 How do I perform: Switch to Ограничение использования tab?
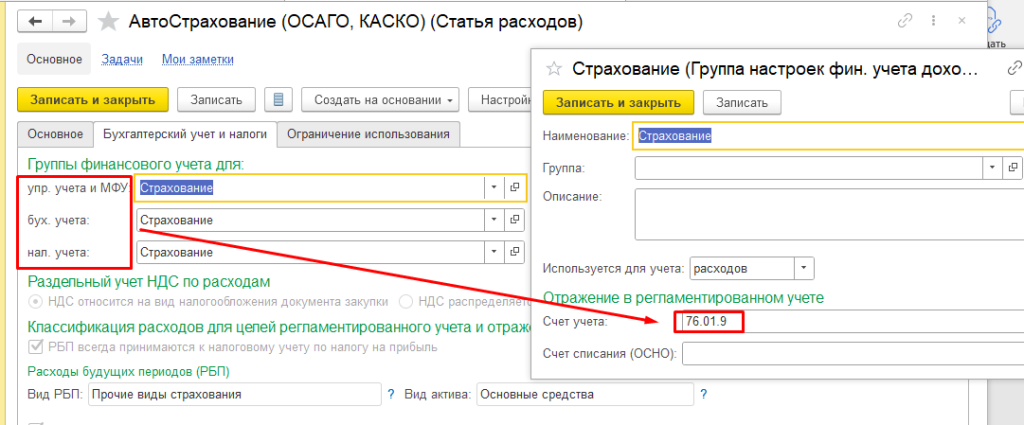click(x=368, y=134)
